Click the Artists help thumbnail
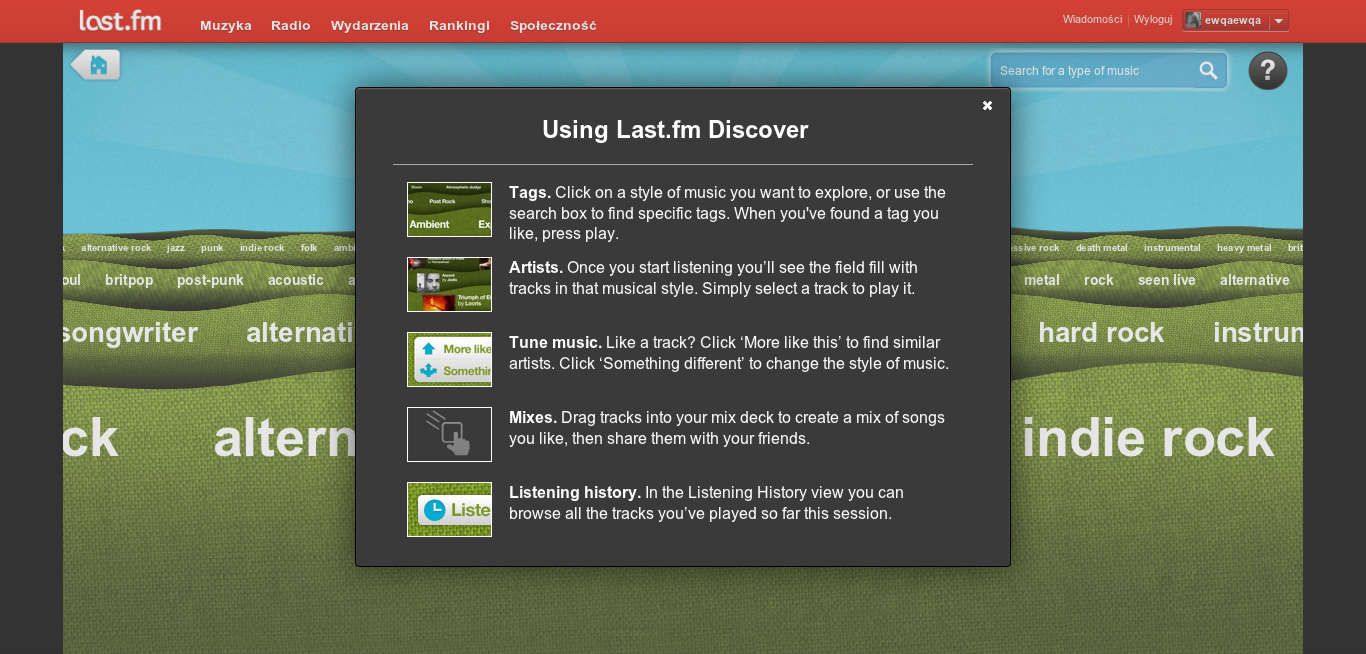 click(x=449, y=284)
